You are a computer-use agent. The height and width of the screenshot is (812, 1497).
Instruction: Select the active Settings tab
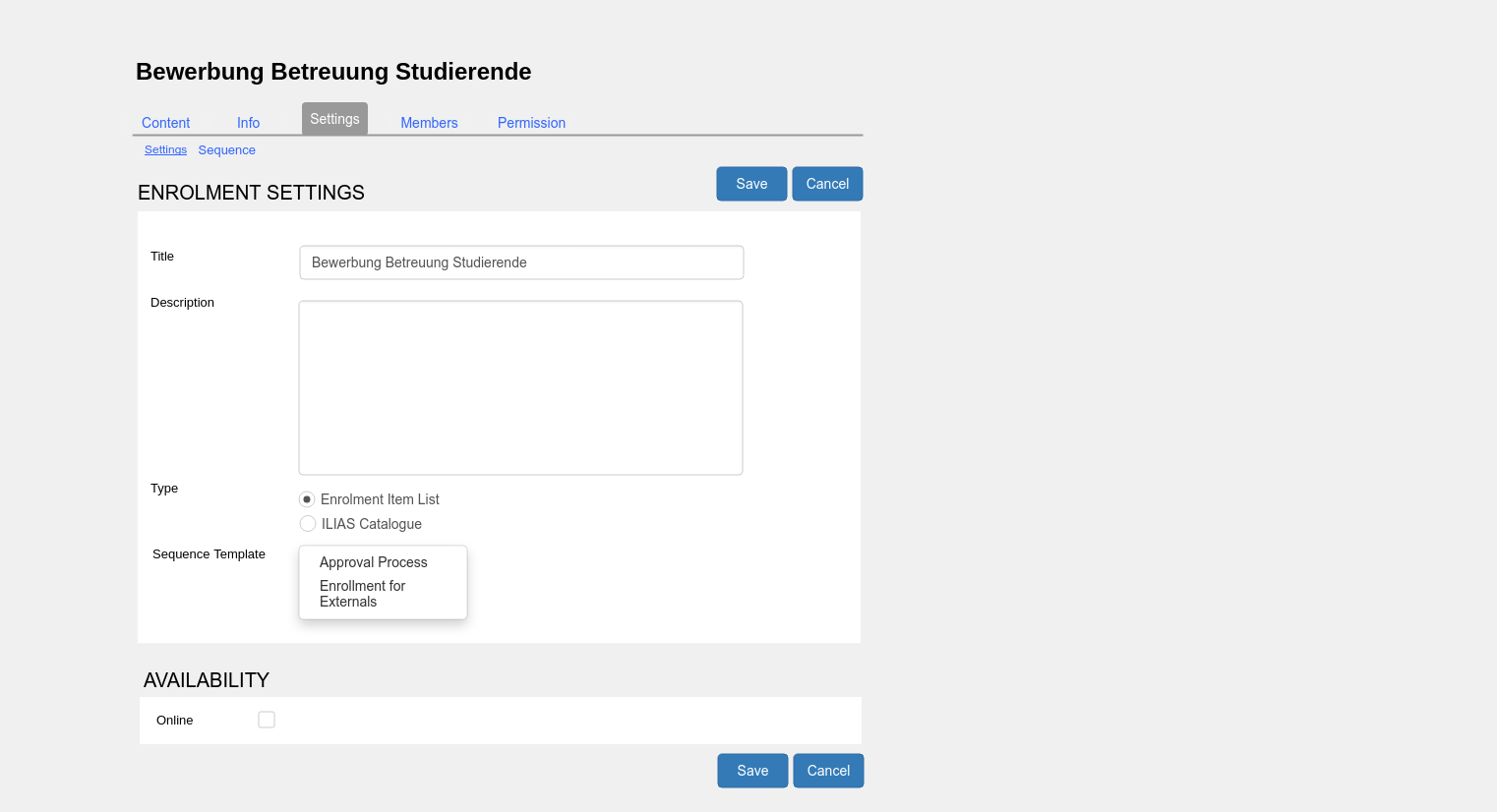[334, 119]
